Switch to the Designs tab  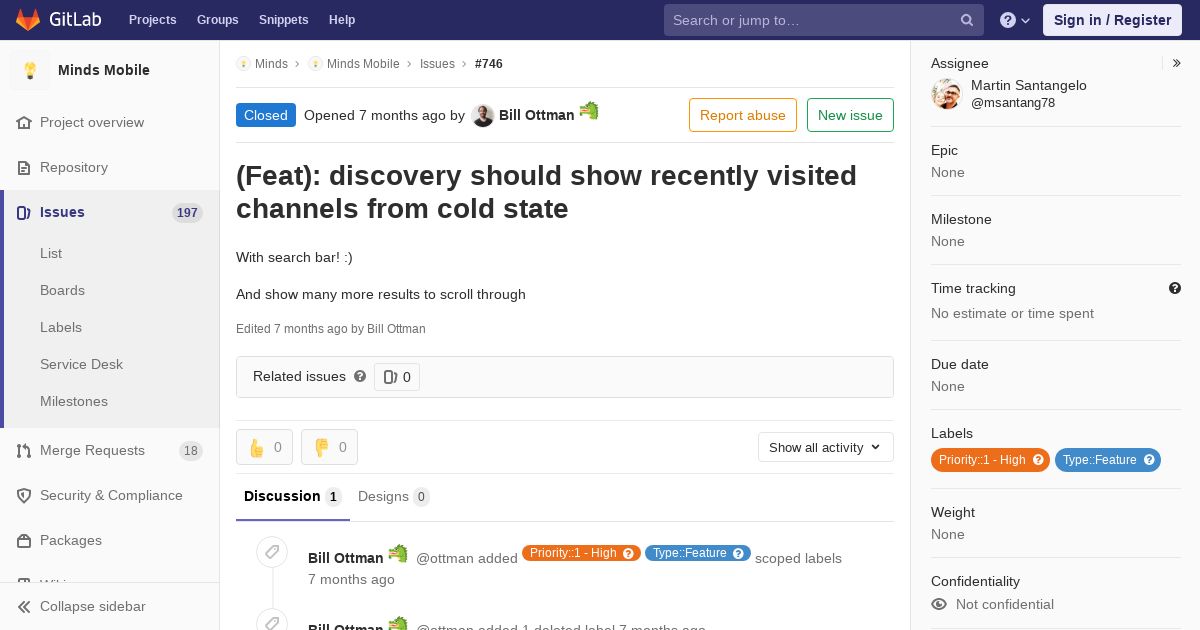pyautogui.click(x=394, y=496)
